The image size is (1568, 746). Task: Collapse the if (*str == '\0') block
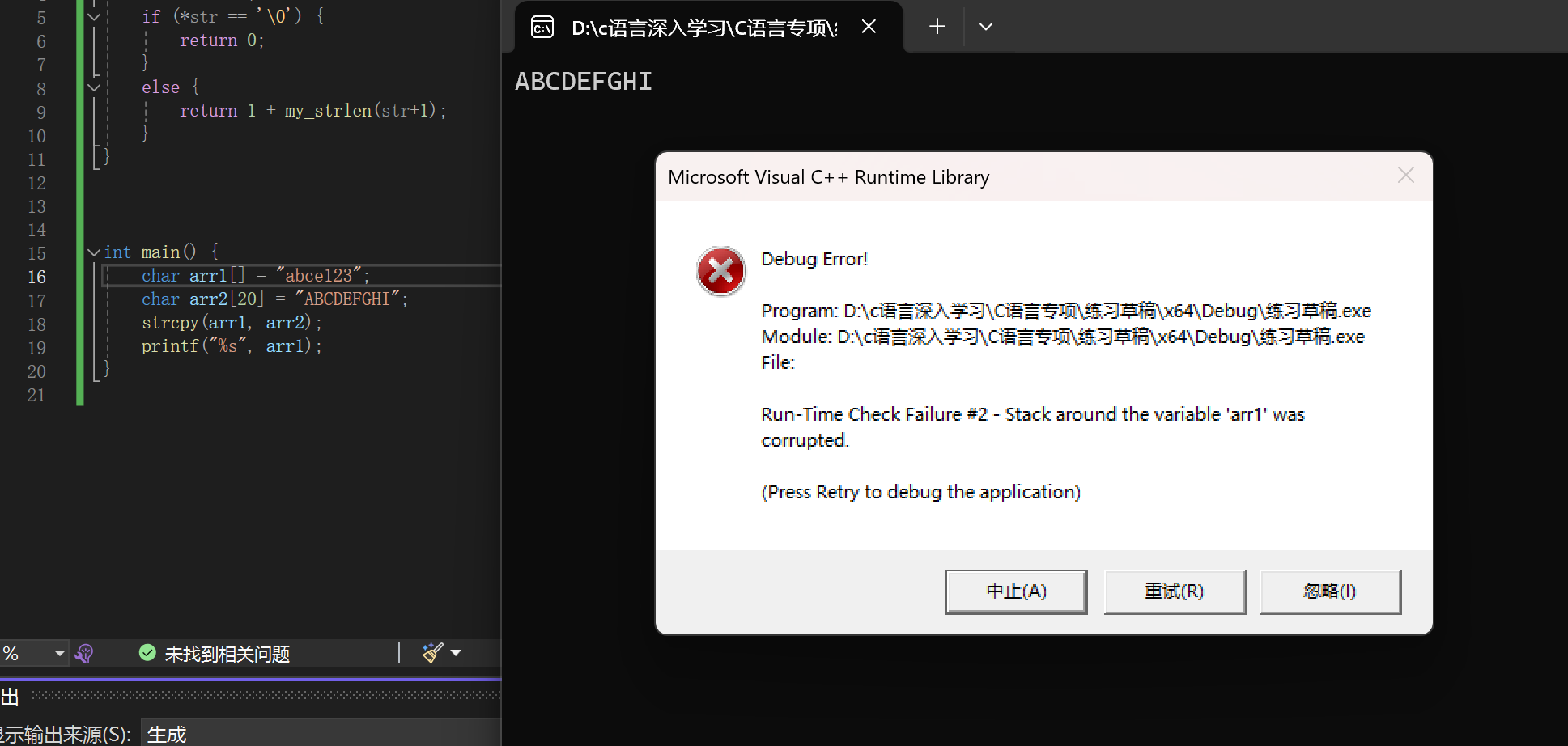click(94, 17)
